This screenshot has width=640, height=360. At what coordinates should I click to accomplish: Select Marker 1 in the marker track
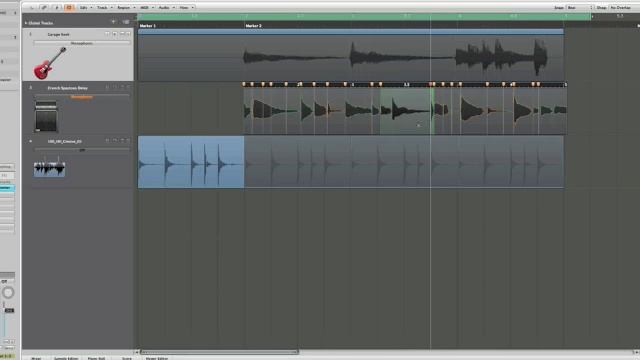pos(148,26)
